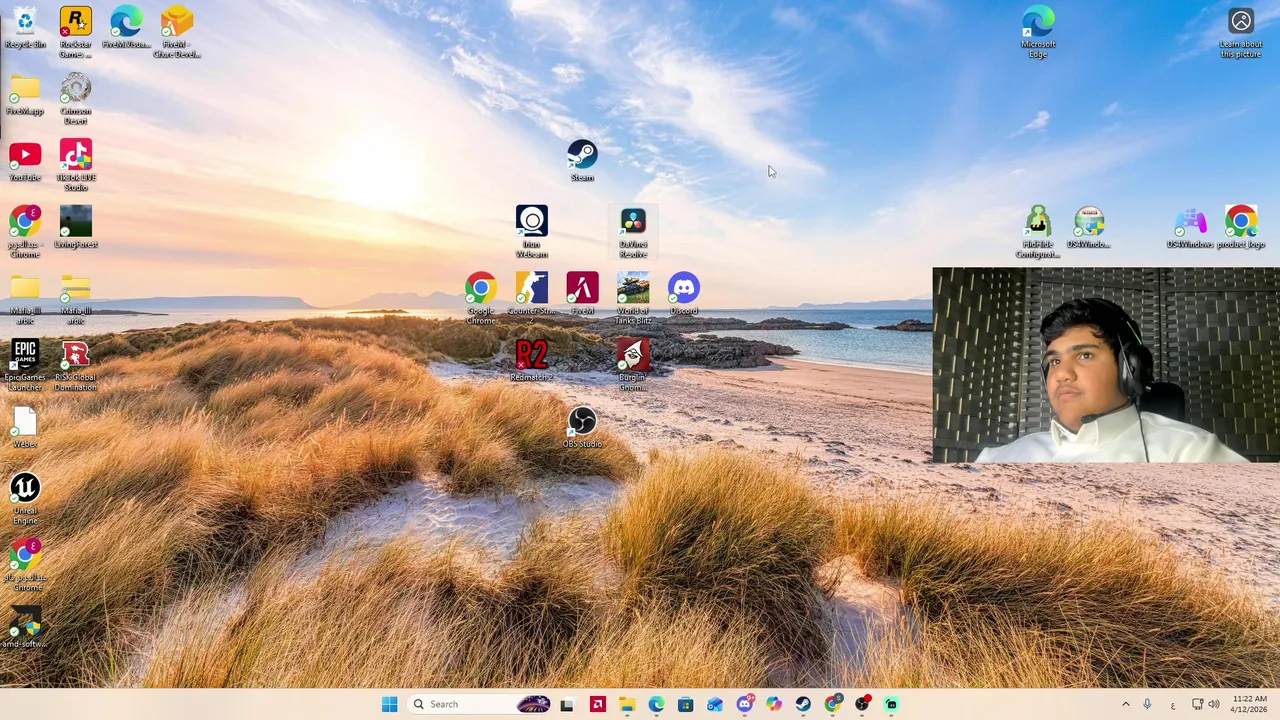Launch Rockstar Games shortcut on desktop
The width and height of the screenshot is (1280, 720).
coord(75,32)
